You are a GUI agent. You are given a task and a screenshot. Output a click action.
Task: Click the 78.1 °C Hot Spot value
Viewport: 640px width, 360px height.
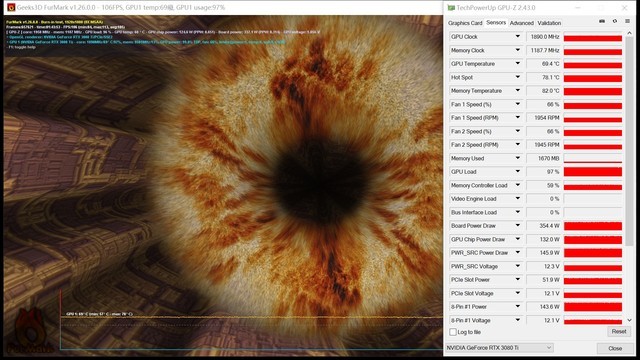[550, 77]
